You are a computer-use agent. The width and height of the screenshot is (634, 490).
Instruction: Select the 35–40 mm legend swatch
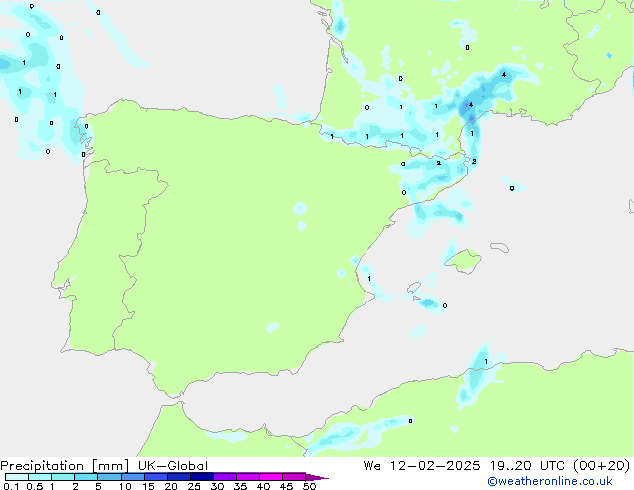click(248, 477)
